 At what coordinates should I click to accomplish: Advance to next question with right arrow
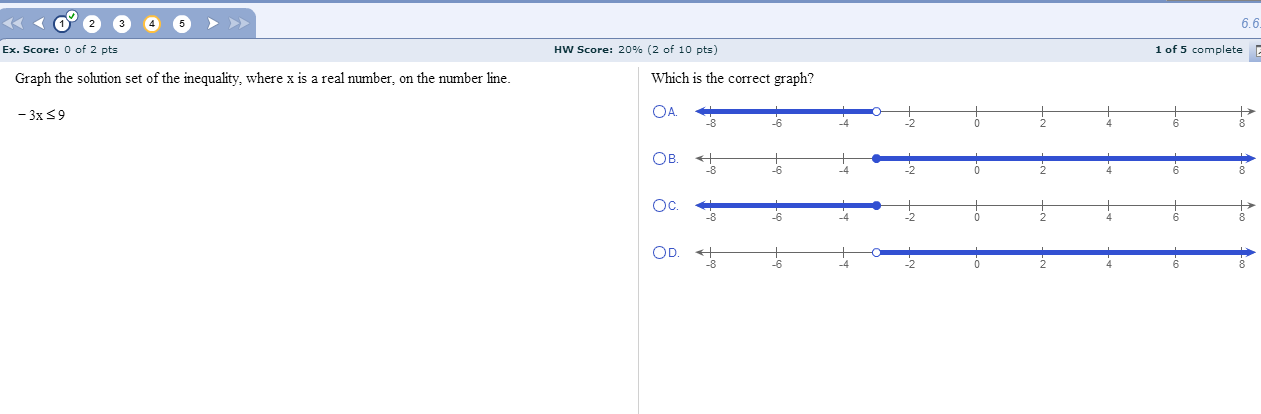click(211, 22)
